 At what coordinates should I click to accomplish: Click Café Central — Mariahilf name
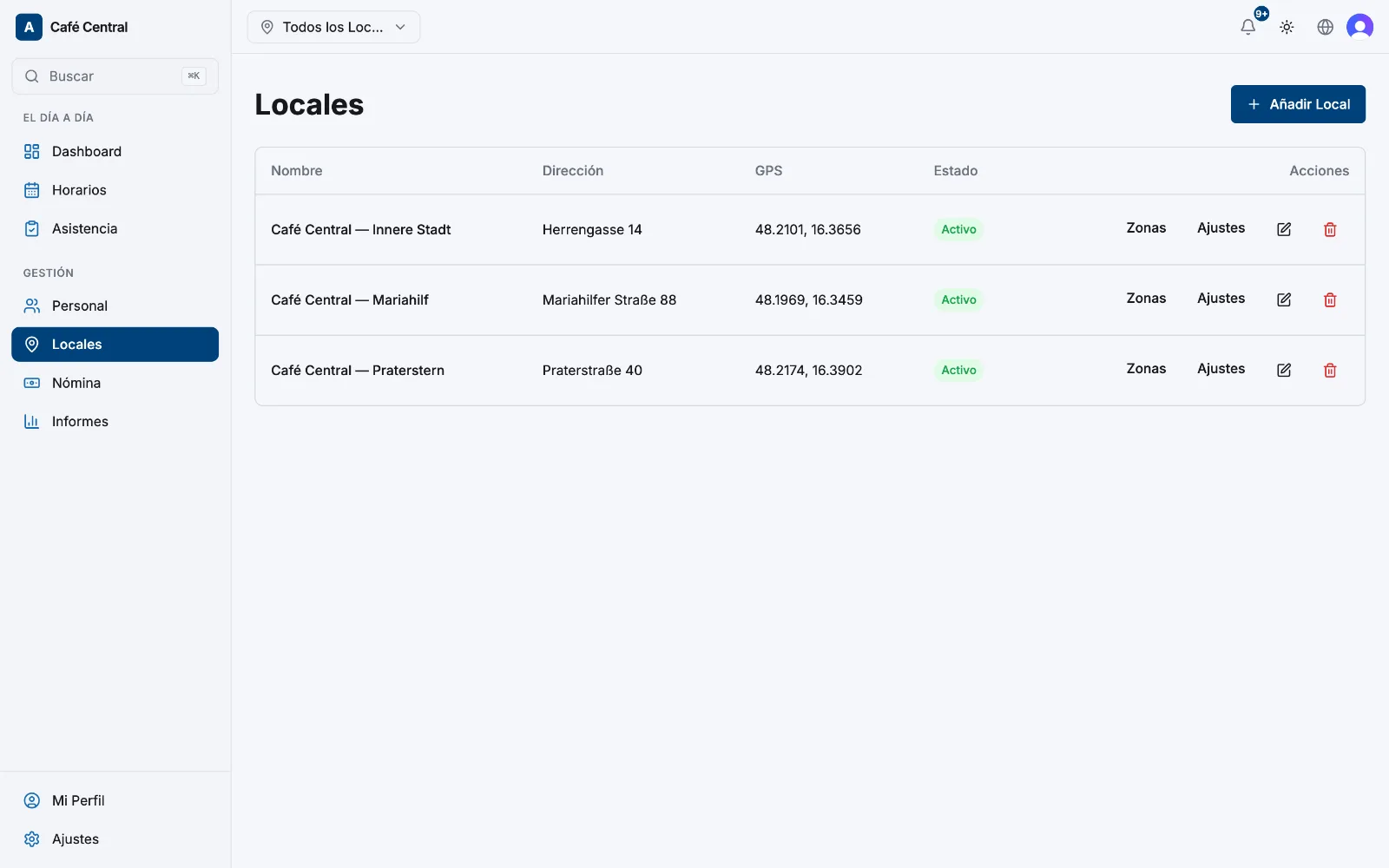tap(350, 300)
